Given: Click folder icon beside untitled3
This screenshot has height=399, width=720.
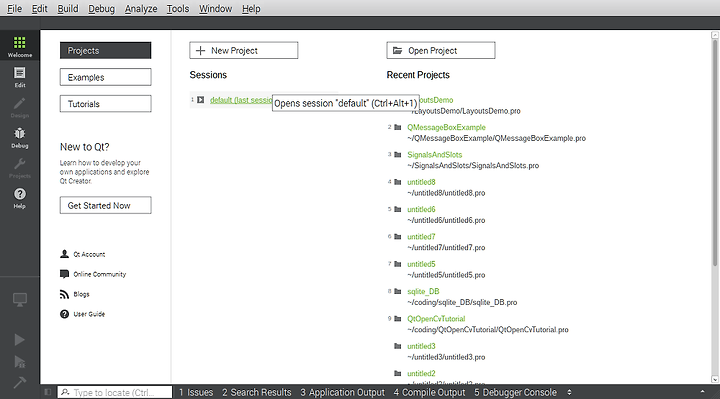Looking at the screenshot, I should pyautogui.click(x=398, y=346).
